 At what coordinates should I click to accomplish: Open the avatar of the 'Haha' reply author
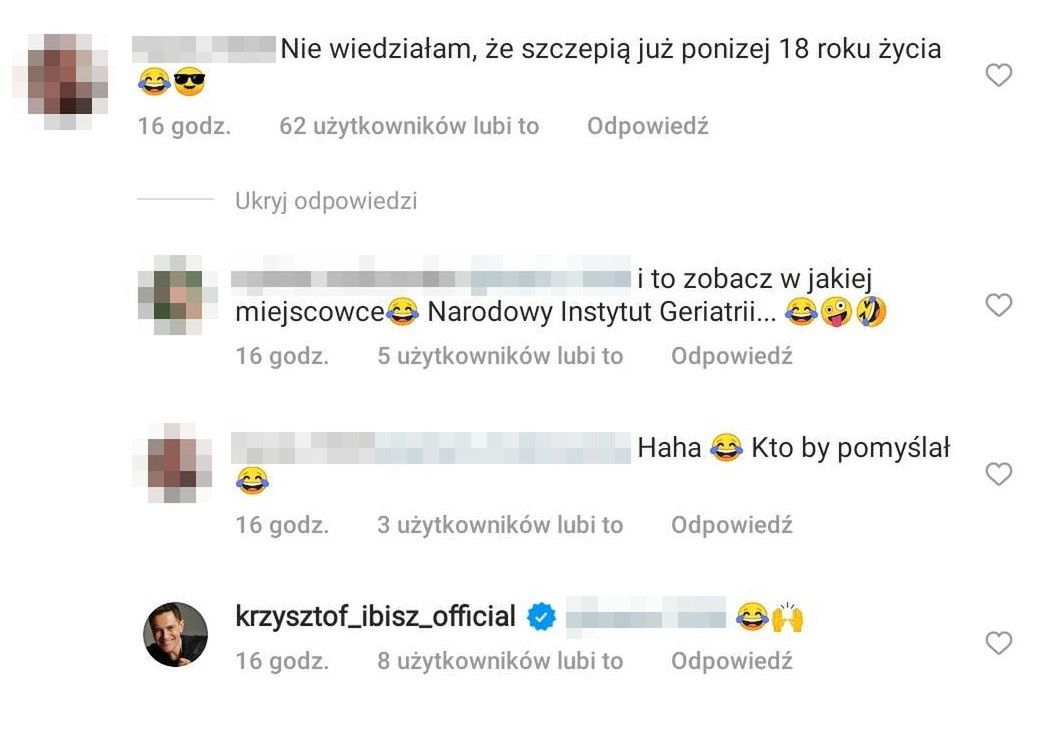pos(179,463)
